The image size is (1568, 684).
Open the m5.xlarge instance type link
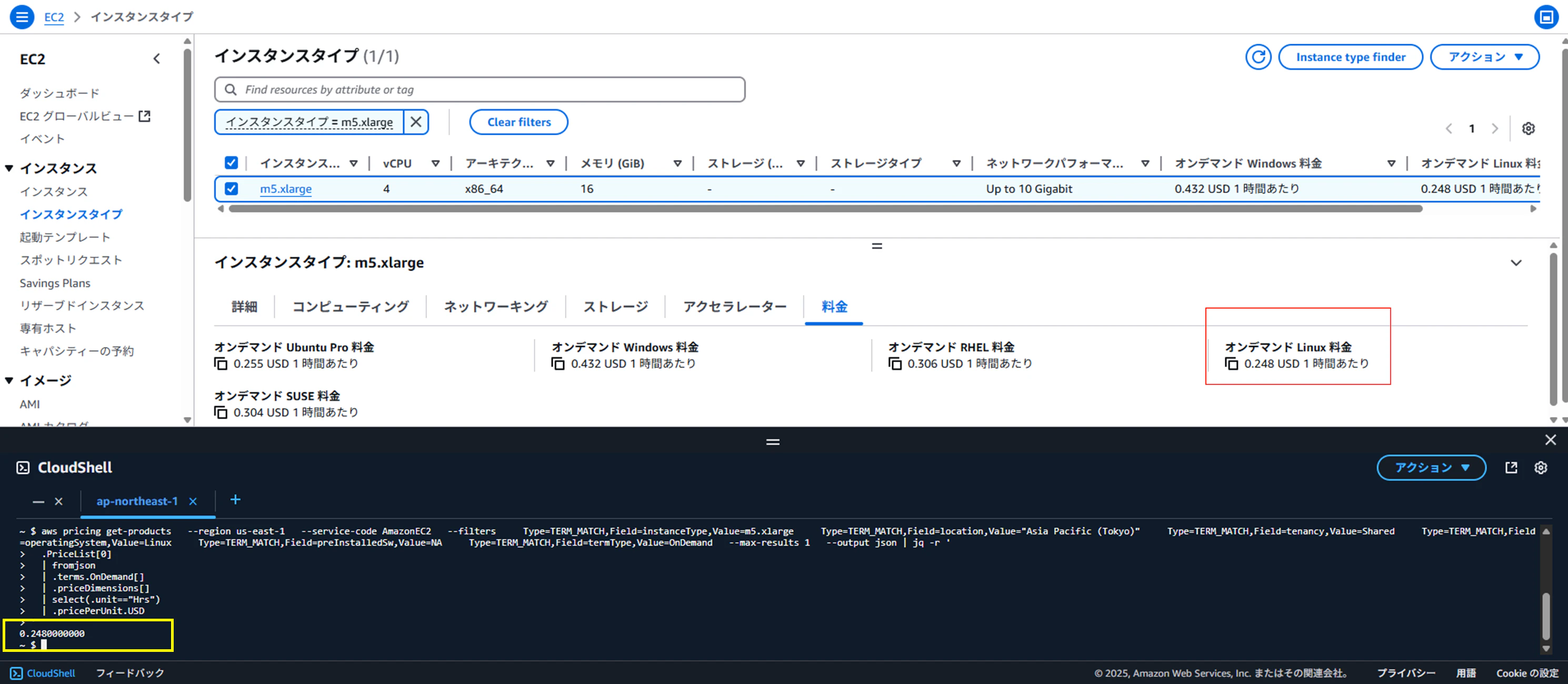[x=285, y=189]
